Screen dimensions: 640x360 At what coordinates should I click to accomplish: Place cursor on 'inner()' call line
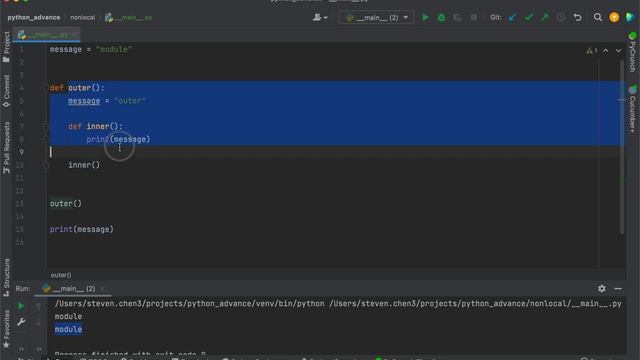[x=84, y=165]
